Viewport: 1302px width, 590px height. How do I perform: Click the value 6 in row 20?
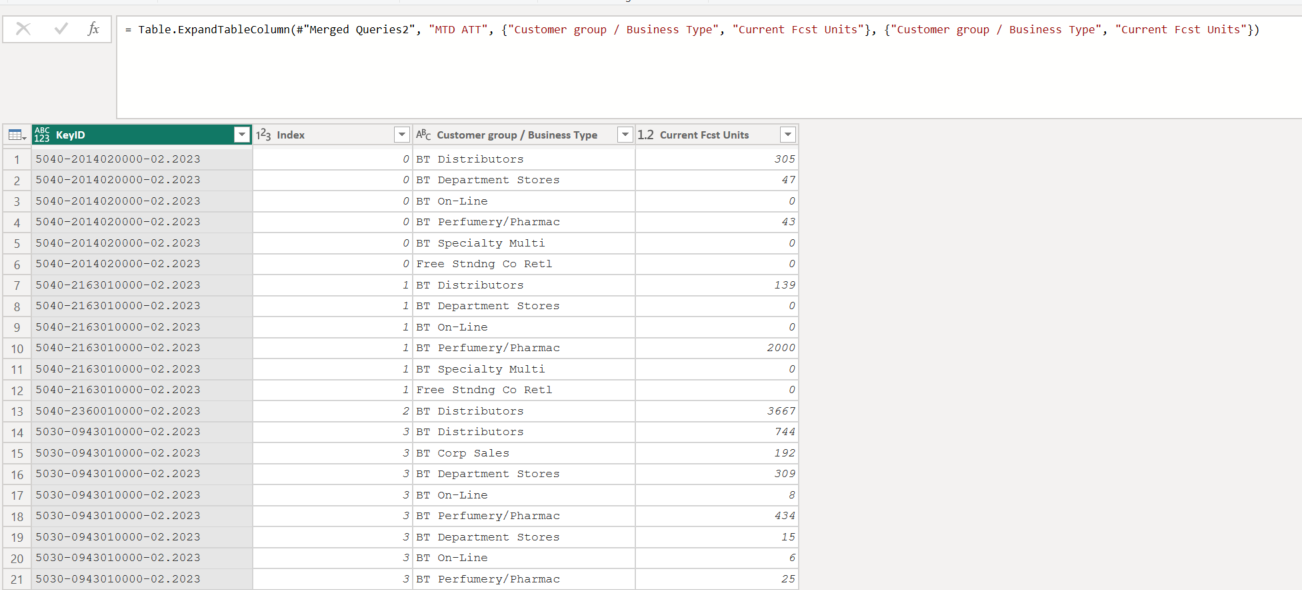[x=792, y=558]
